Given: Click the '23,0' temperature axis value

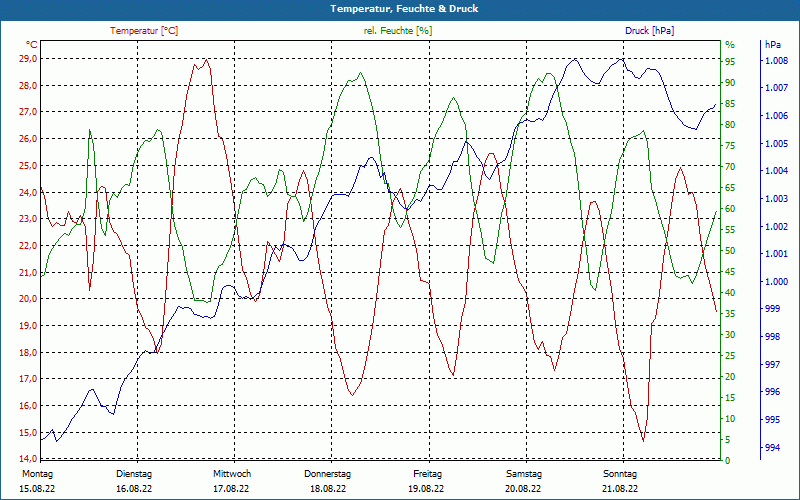Looking at the screenshot, I should pyautogui.click(x=28, y=219).
